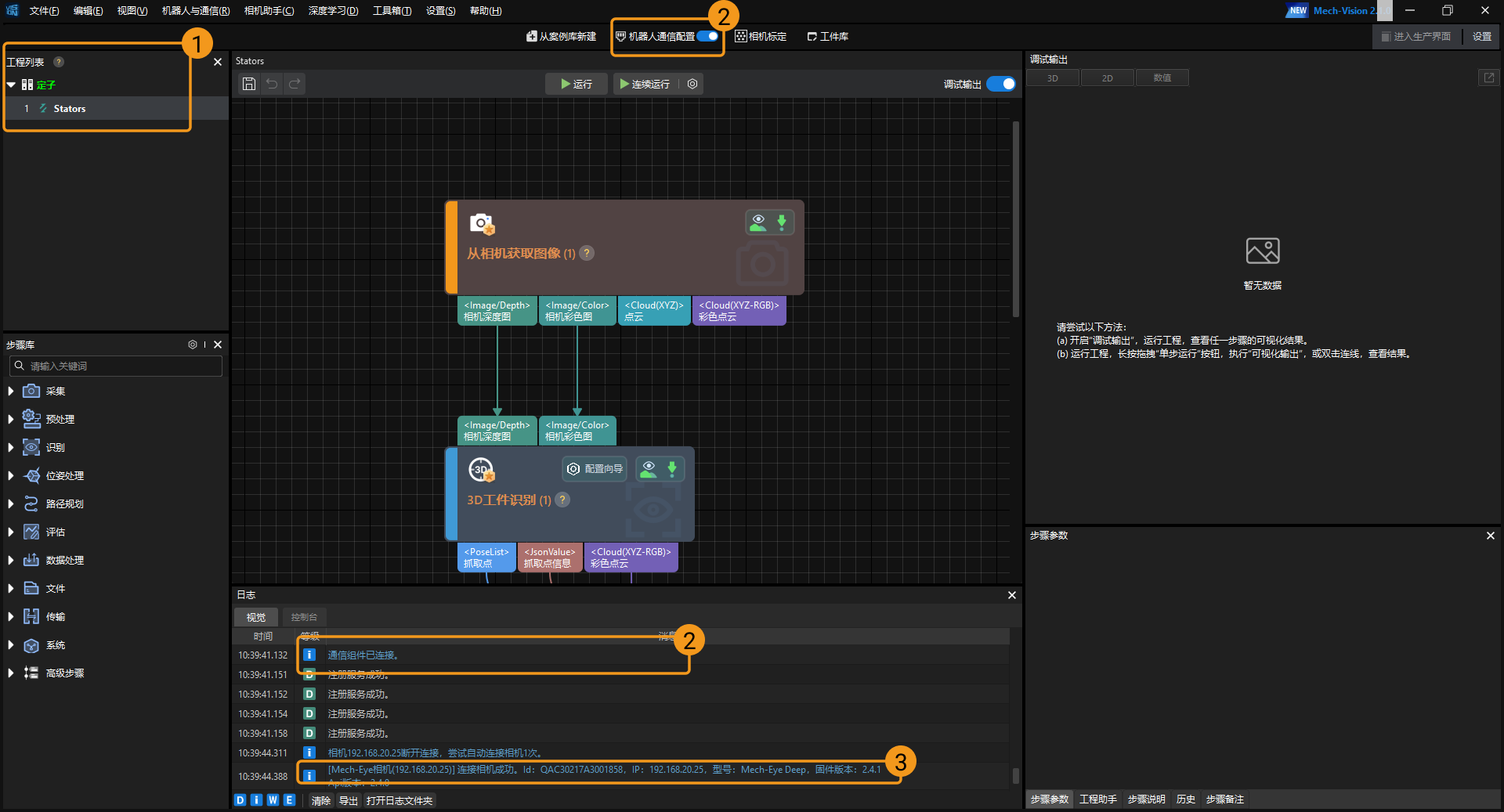Collapse the 定子 solution tree node
The width and height of the screenshot is (1504, 812).
[x=11, y=85]
